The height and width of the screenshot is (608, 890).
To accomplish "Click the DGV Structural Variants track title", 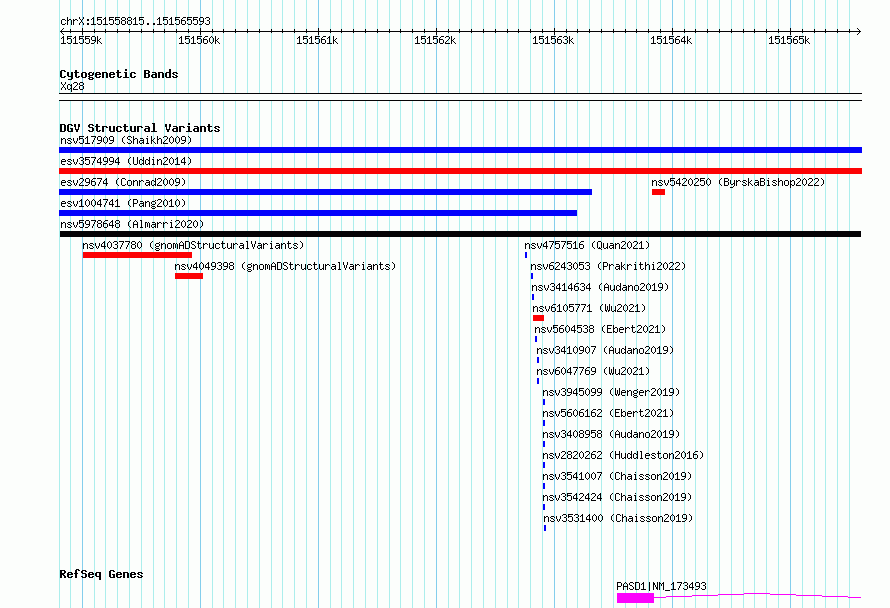I will tap(140, 128).
